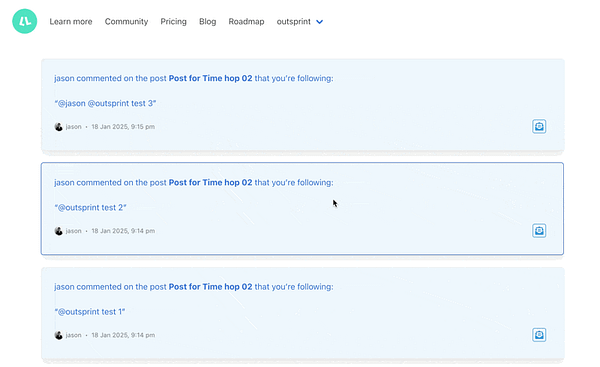Click the 9:14 pm timestamp under 'test 1'

pyautogui.click(x=123, y=335)
